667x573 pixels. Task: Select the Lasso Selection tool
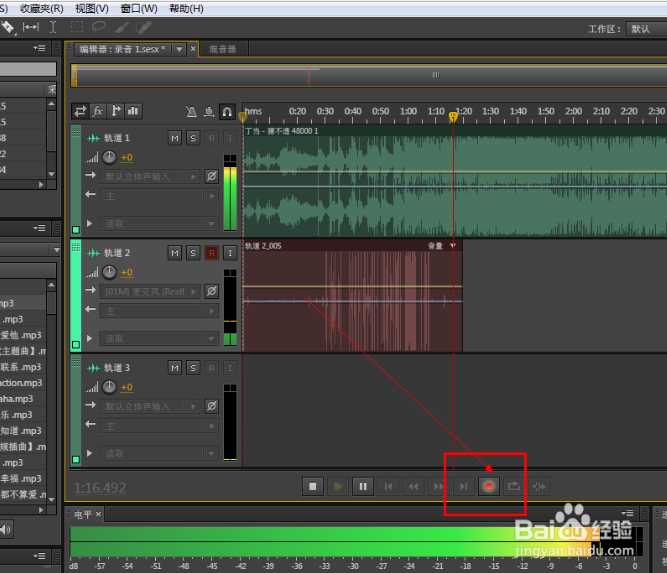click(99, 27)
